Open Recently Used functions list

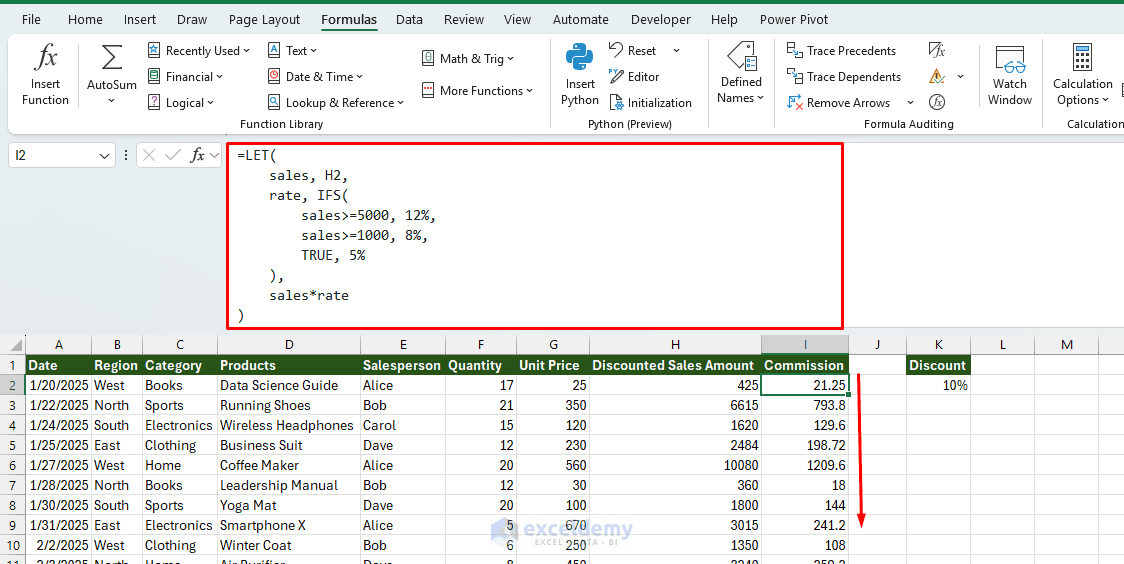click(199, 51)
